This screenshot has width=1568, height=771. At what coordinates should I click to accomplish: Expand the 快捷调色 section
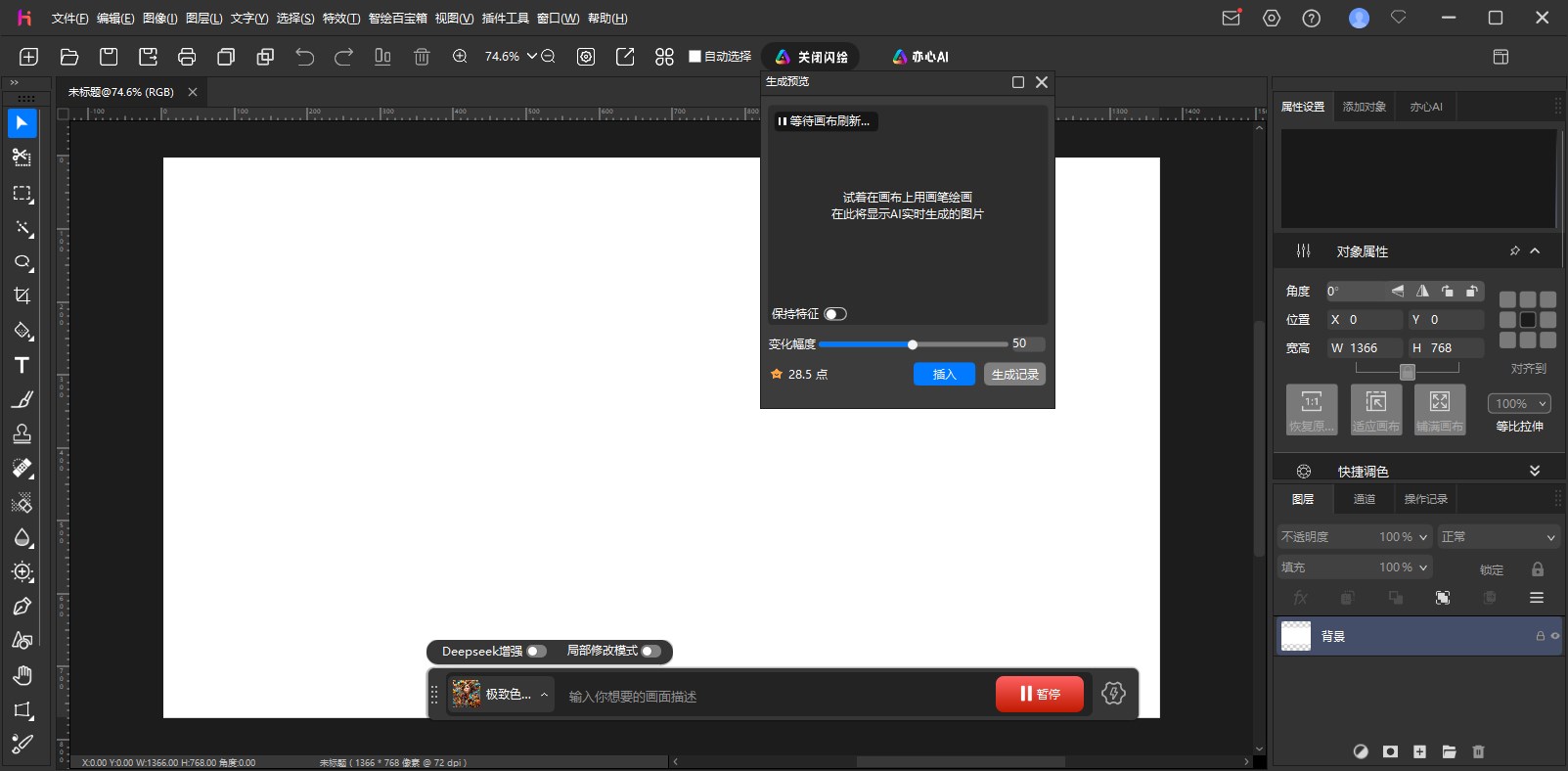point(1535,471)
